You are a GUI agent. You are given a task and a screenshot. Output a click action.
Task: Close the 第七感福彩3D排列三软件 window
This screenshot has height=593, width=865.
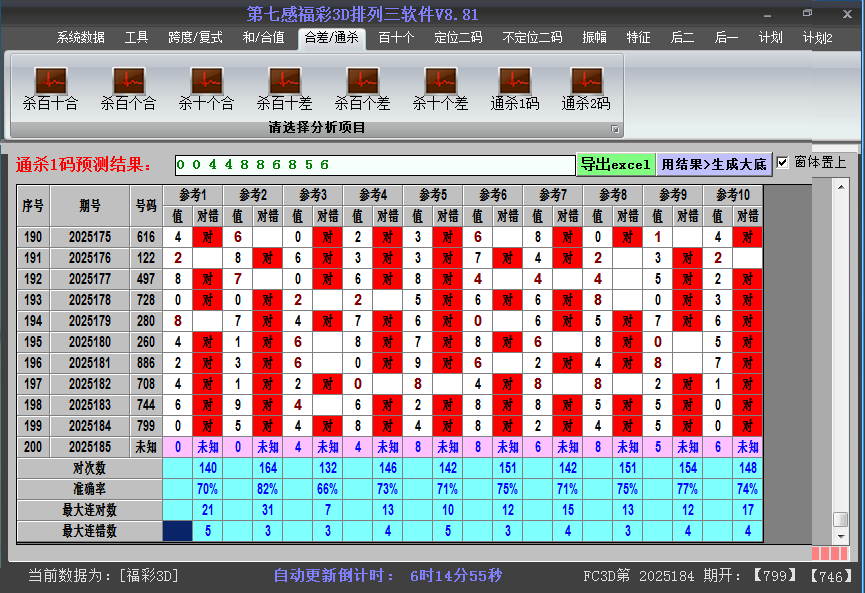pos(847,14)
